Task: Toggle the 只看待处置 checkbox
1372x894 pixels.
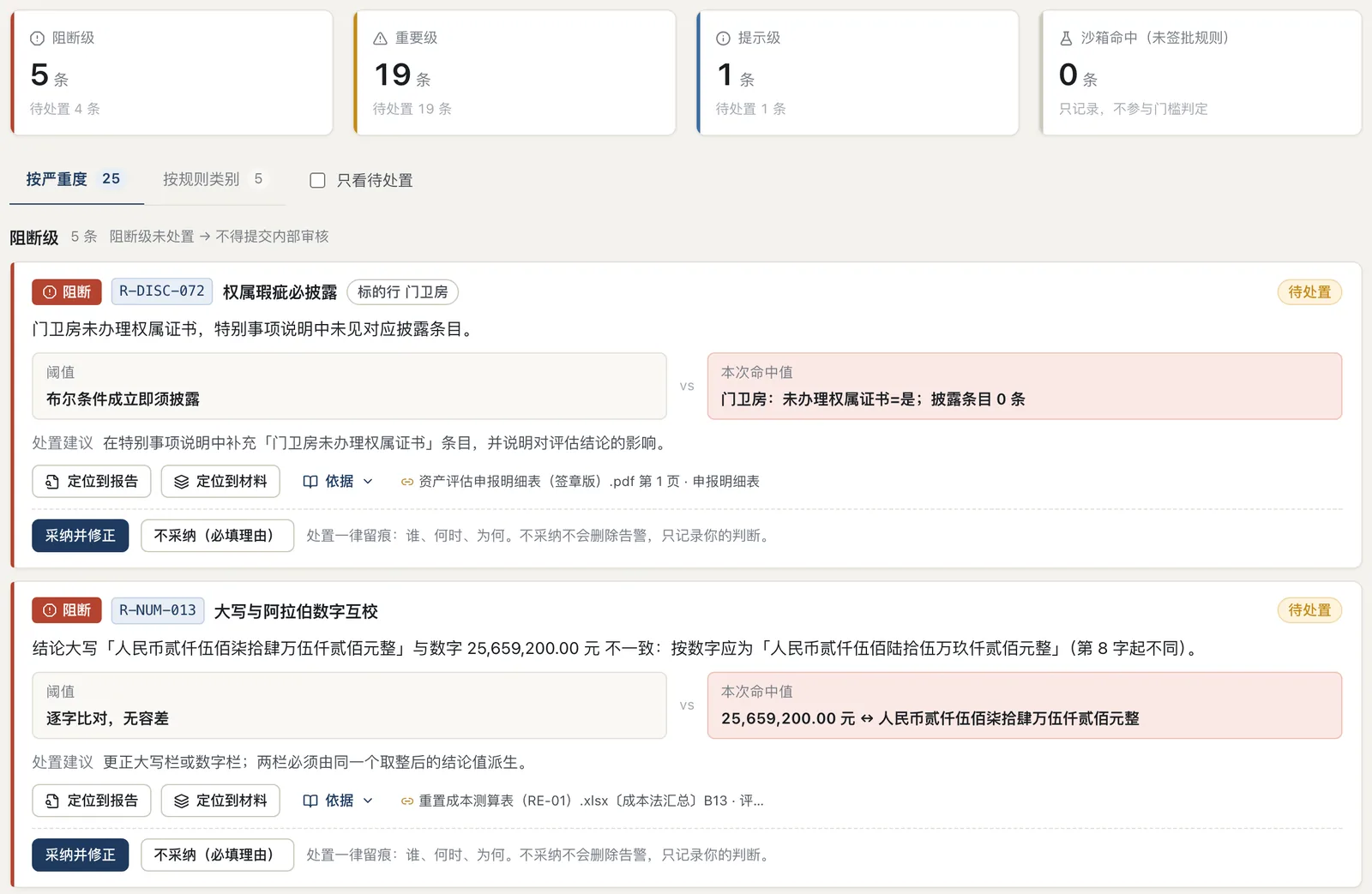Action: point(317,180)
